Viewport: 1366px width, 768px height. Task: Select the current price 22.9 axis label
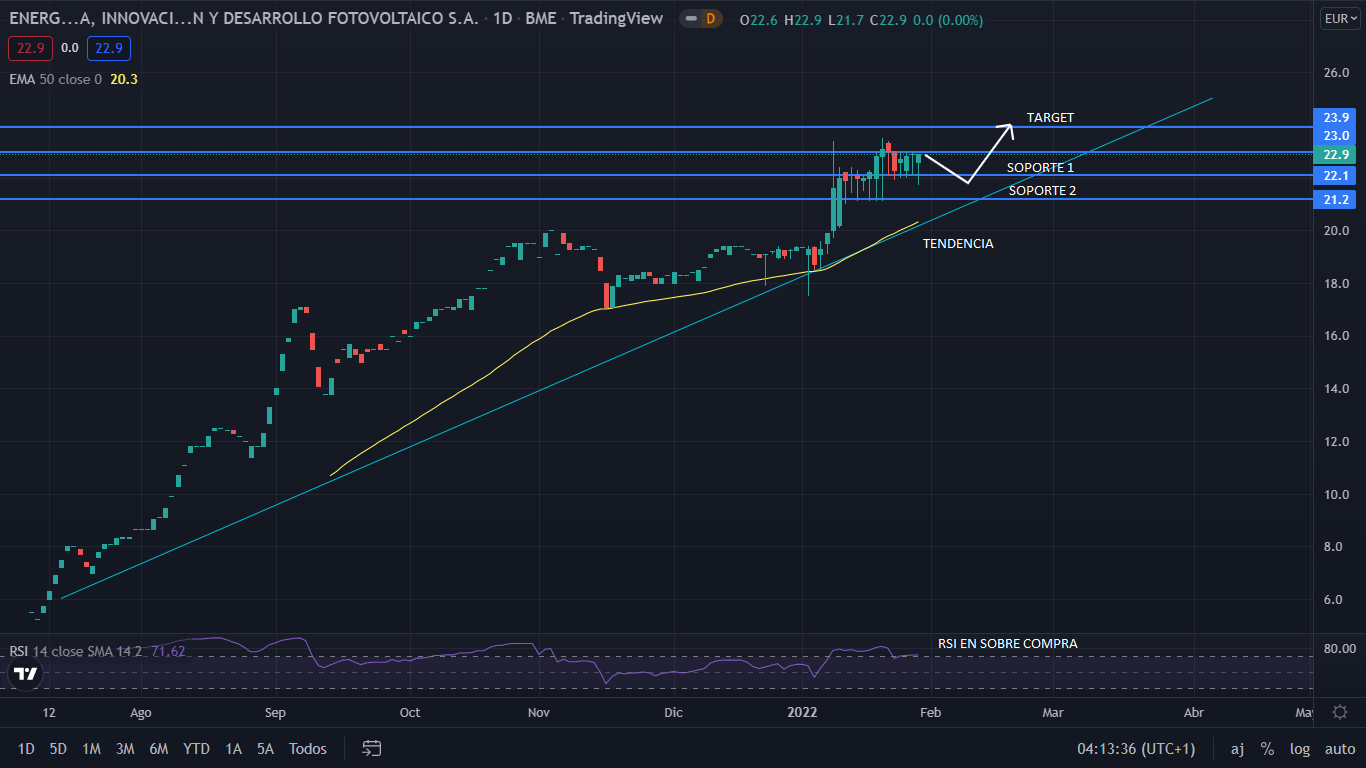[1336, 154]
